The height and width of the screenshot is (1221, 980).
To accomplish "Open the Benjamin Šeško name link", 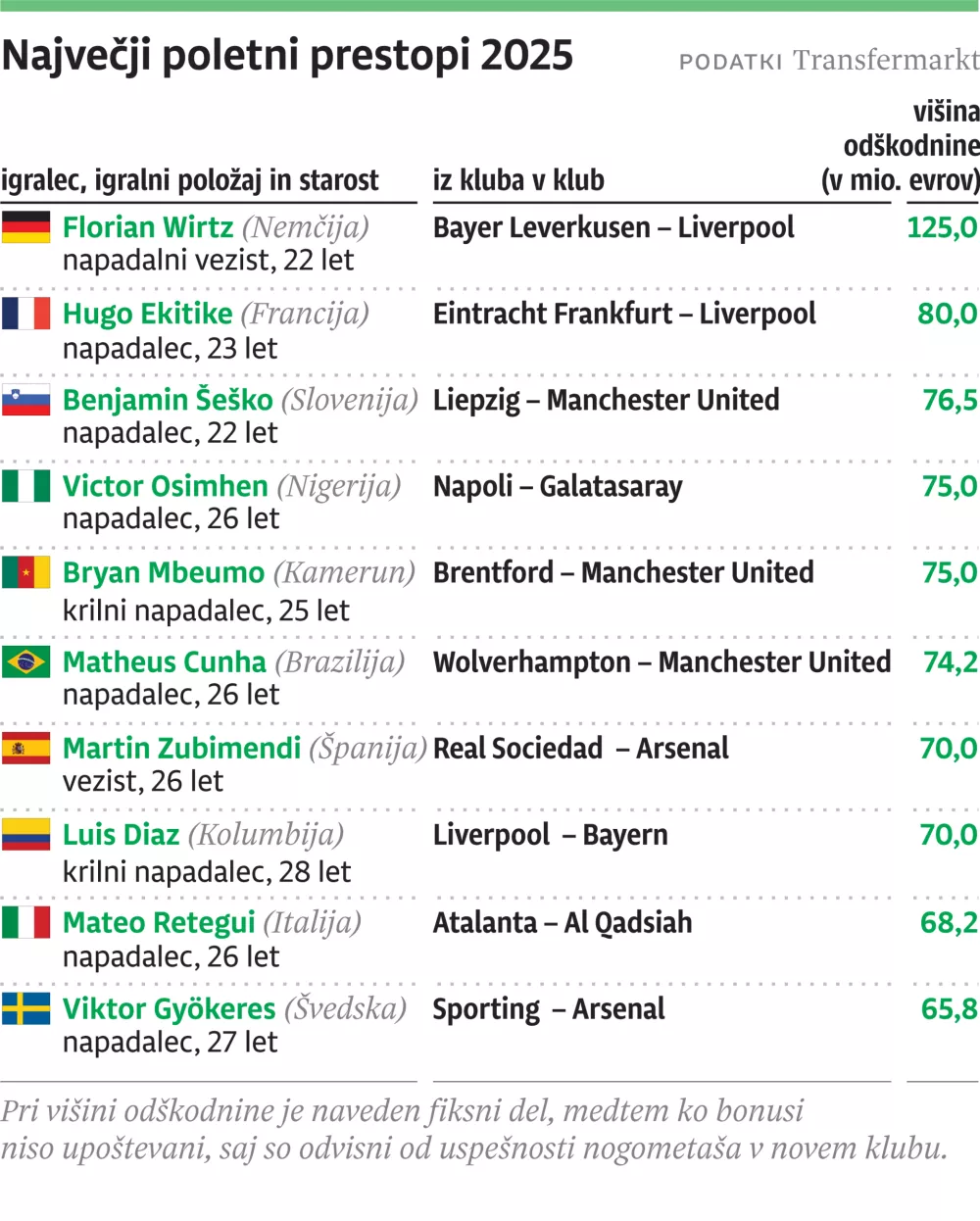I will coord(168,400).
